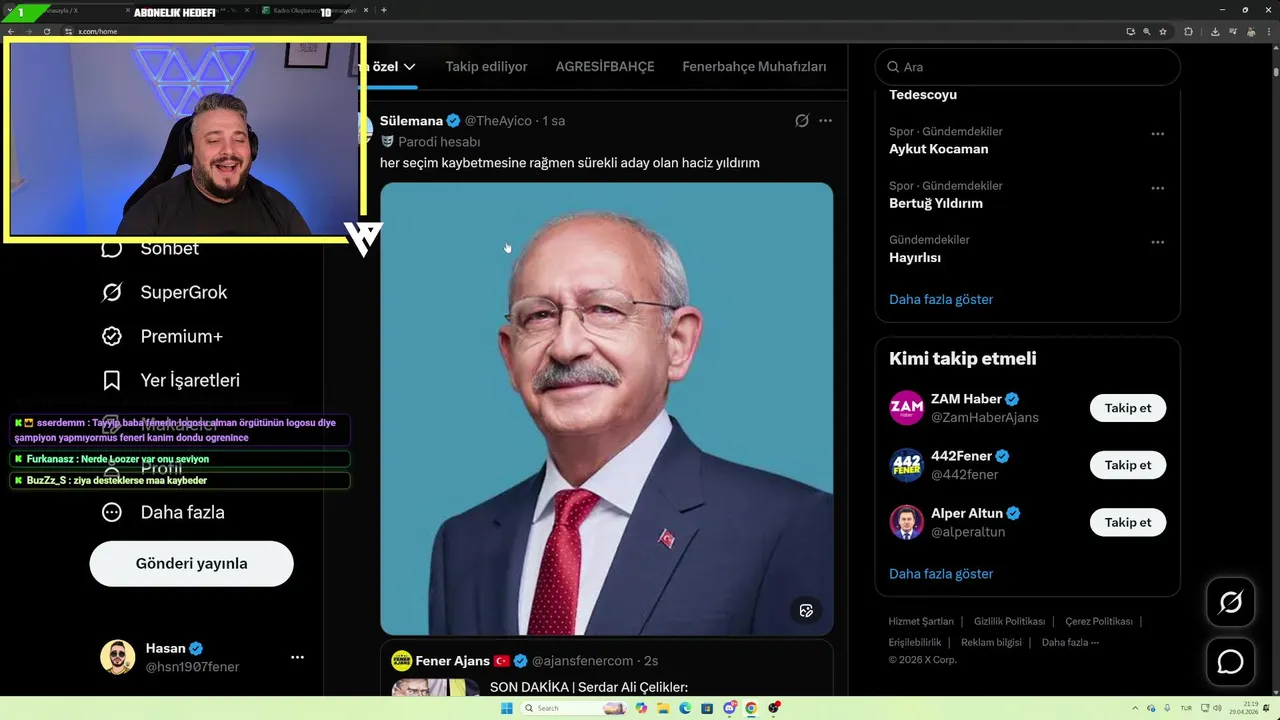Switch to the AGRESİFBAHÇE tab
The width and height of the screenshot is (1280, 720).
coord(605,67)
